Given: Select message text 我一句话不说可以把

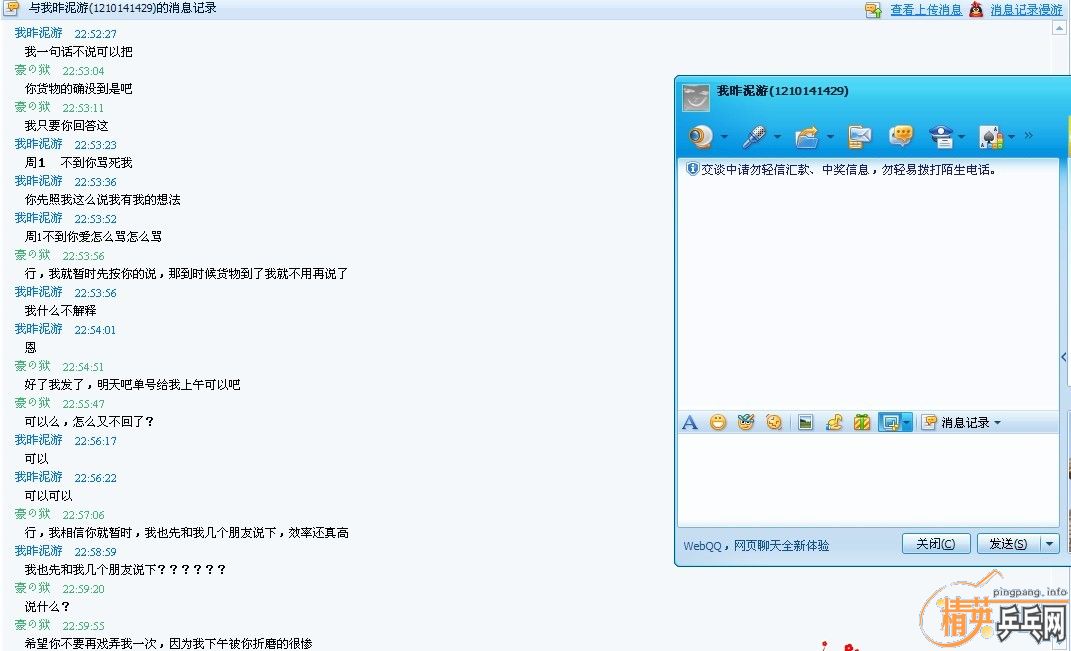Looking at the screenshot, I should pos(79,52).
